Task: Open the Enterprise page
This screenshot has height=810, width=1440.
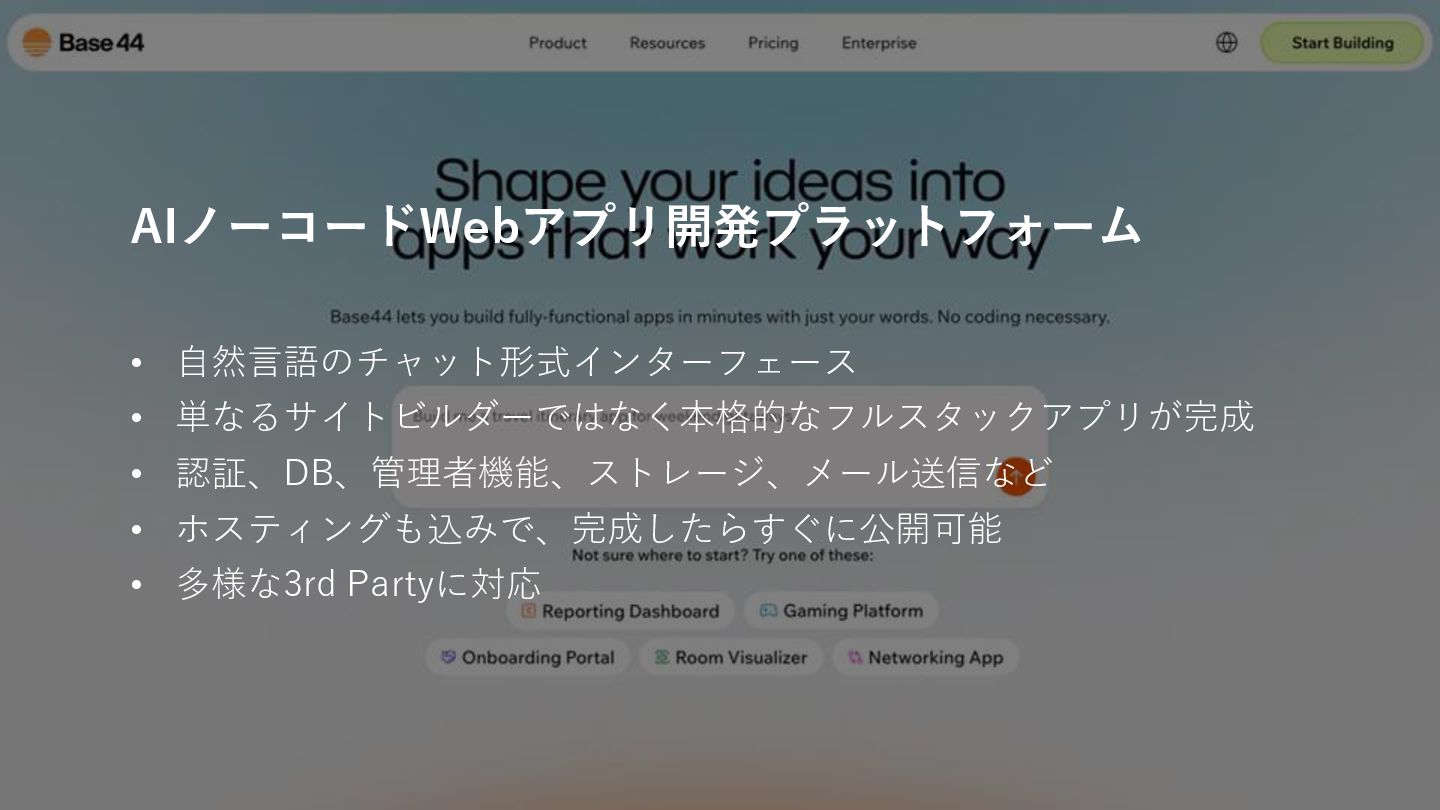Action: [x=879, y=43]
